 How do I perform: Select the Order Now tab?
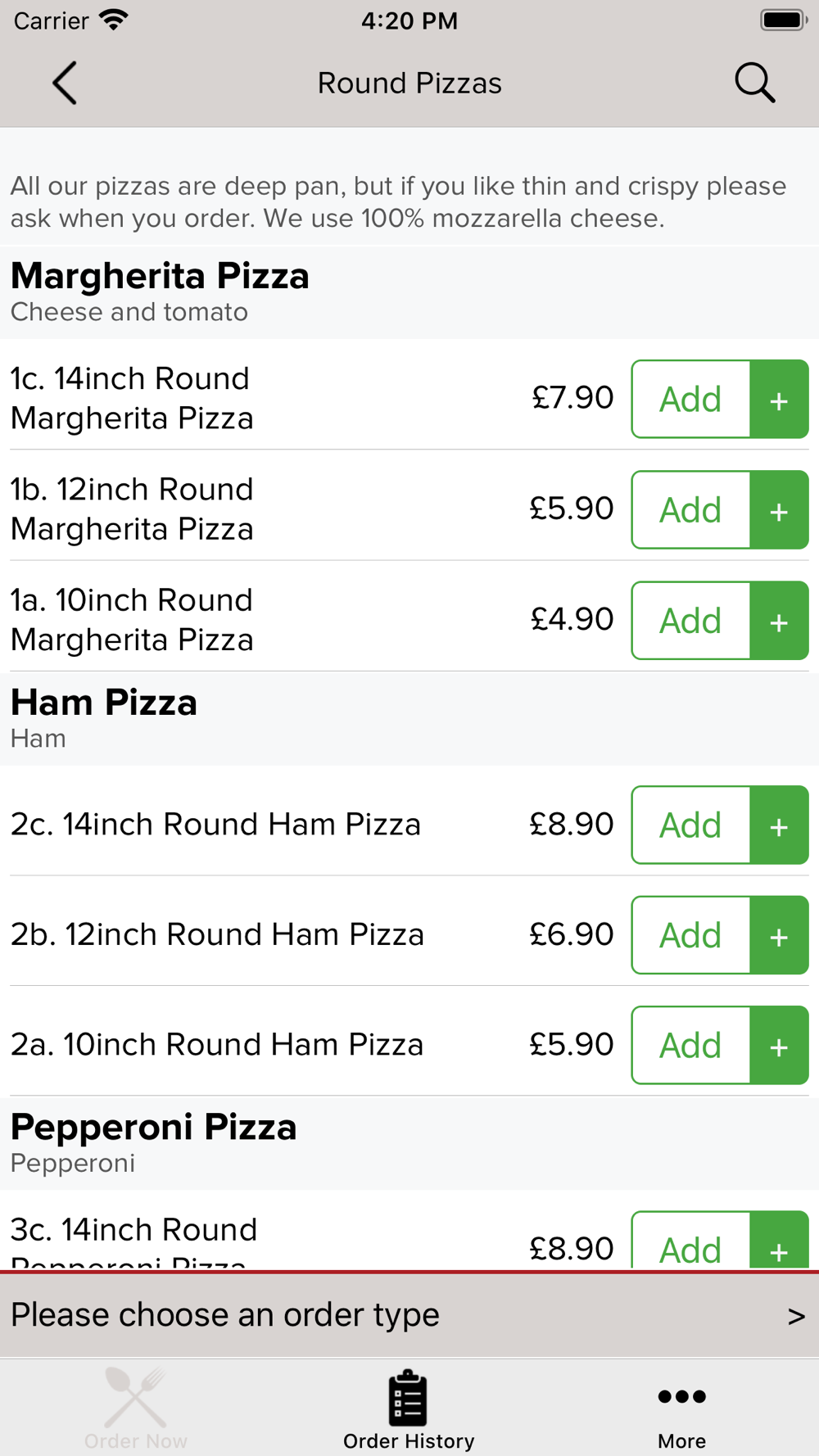[136, 1410]
